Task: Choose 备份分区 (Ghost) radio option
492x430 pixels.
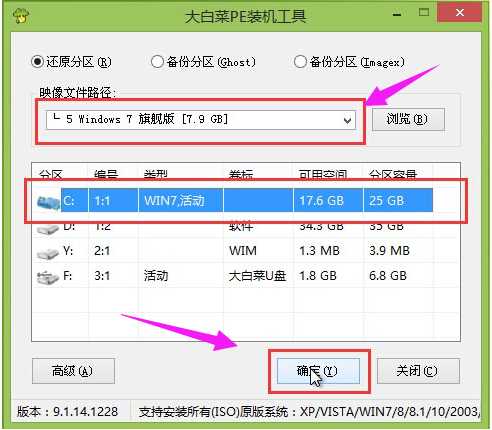Action: (203, 62)
